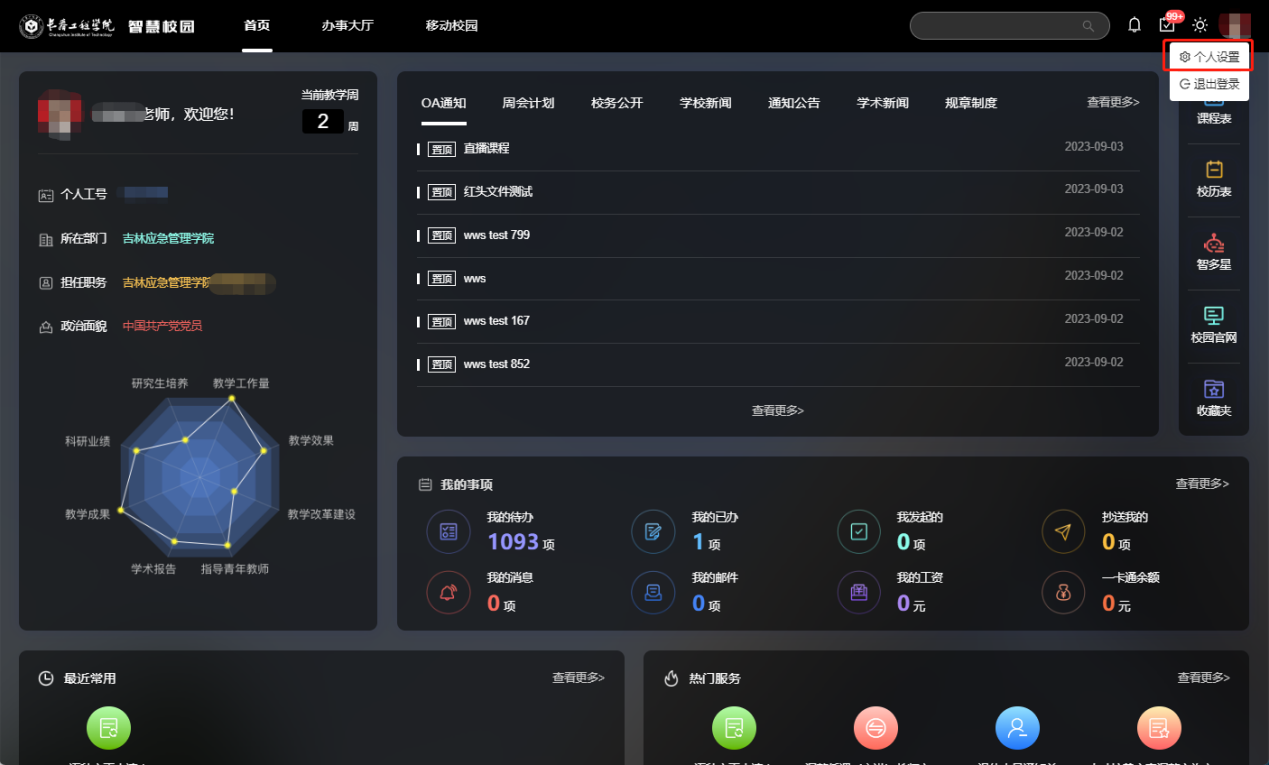Screen dimensions: 1269x765
Task: Switch to the 周会计划 tab
Action: pyautogui.click(x=528, y=103)
